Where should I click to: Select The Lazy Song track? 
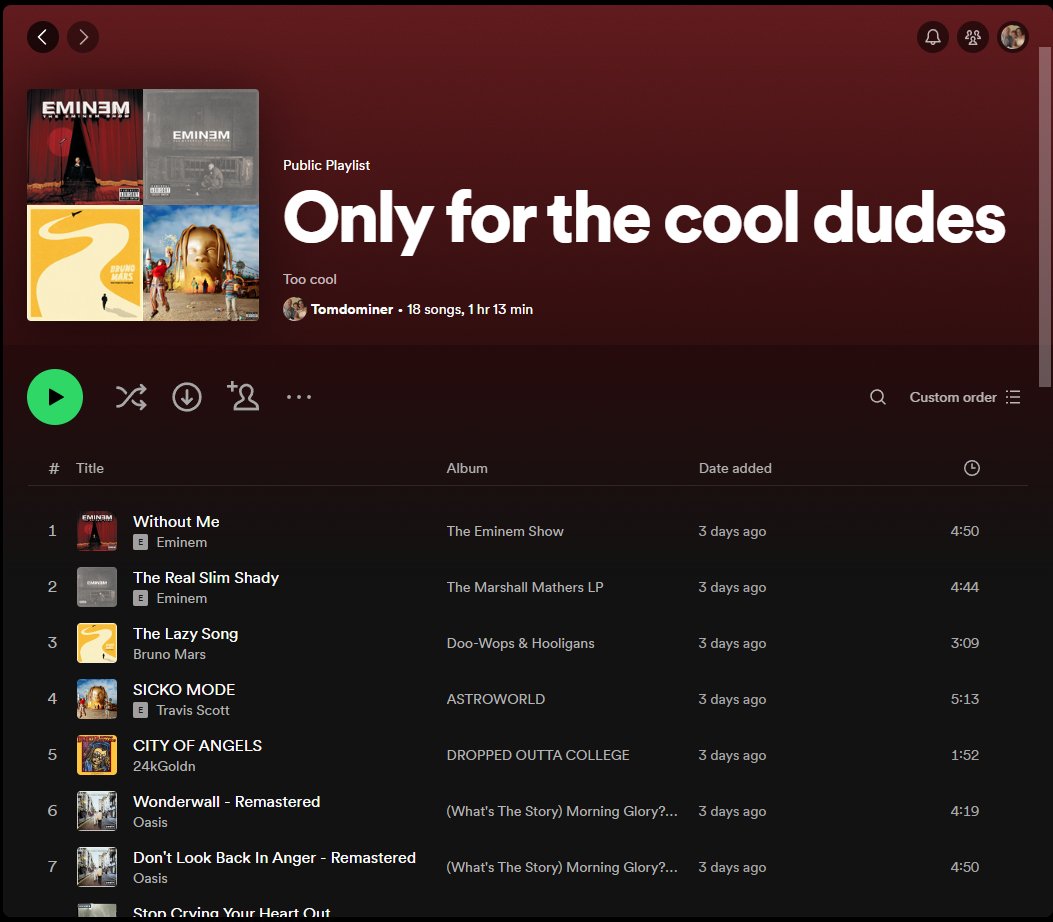coord(185,634)
